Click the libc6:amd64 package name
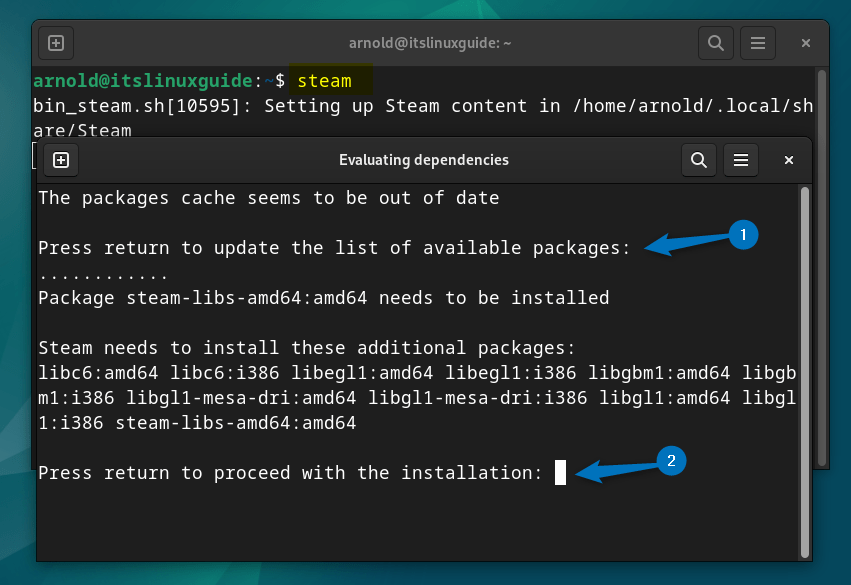Image resolution: width=851 pixels, height=585 pixels. point(88,373)
